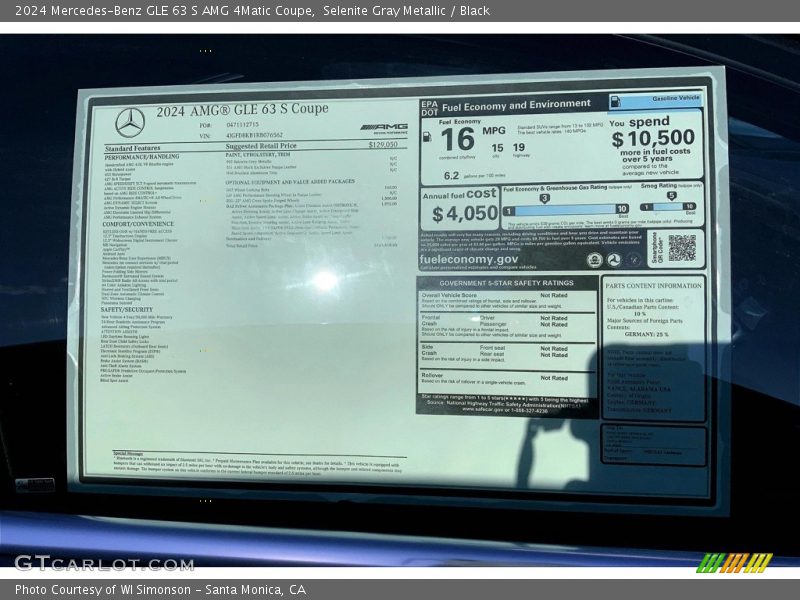Click the striped color logo at bottom right
The height and width of the screenshot is (600, 800).
click(x=734, y=562)
